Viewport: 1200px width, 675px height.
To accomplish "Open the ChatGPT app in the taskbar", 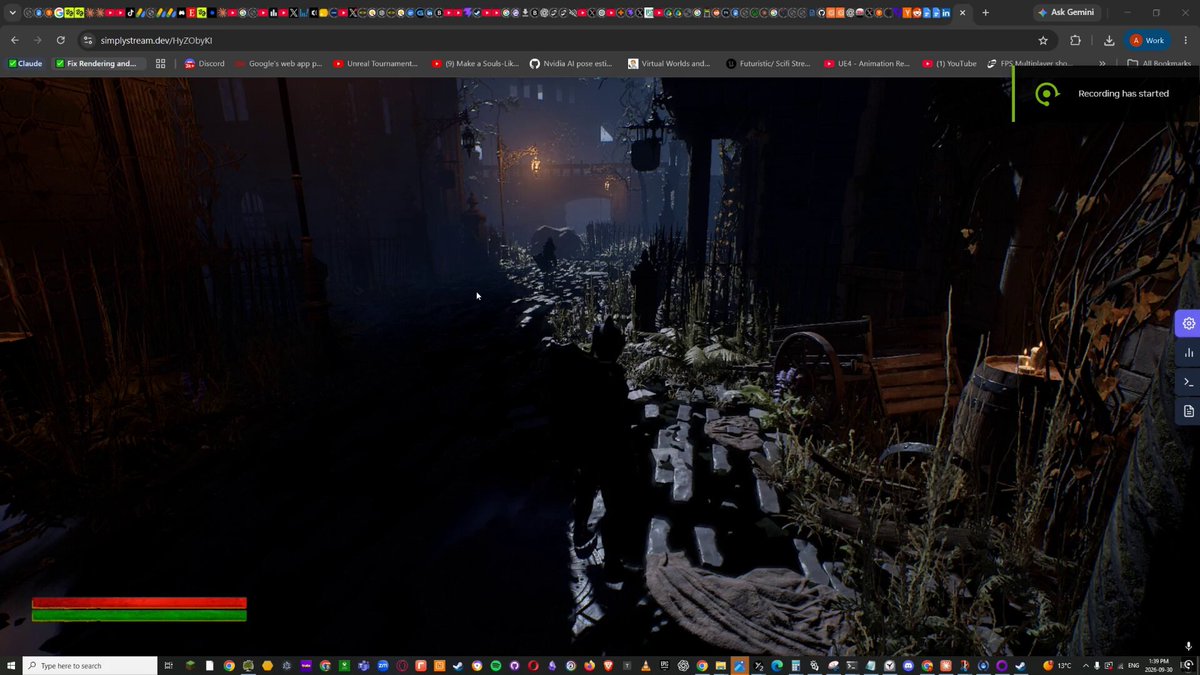I will click(x=684, y=665).
